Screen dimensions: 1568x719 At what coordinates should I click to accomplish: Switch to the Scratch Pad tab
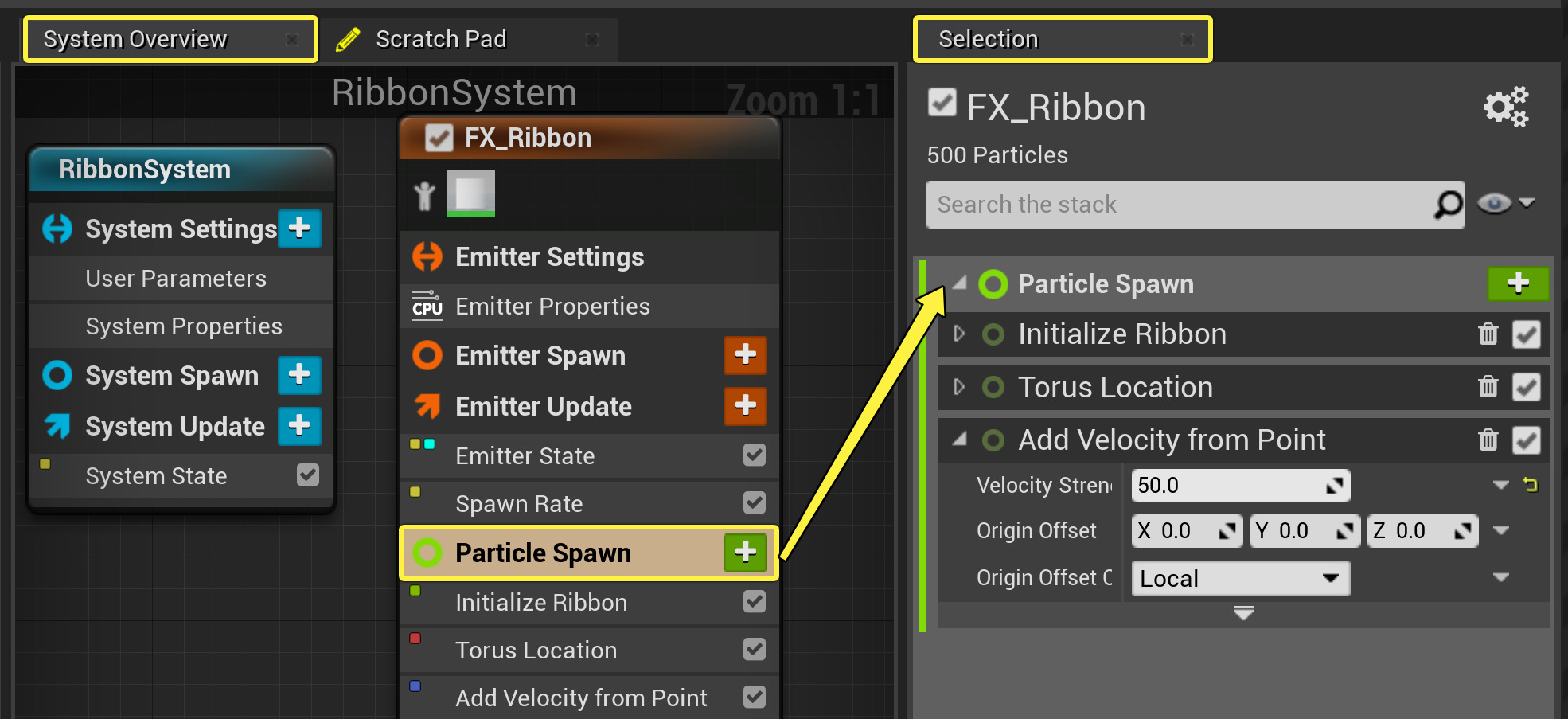(x=441, y=38)
